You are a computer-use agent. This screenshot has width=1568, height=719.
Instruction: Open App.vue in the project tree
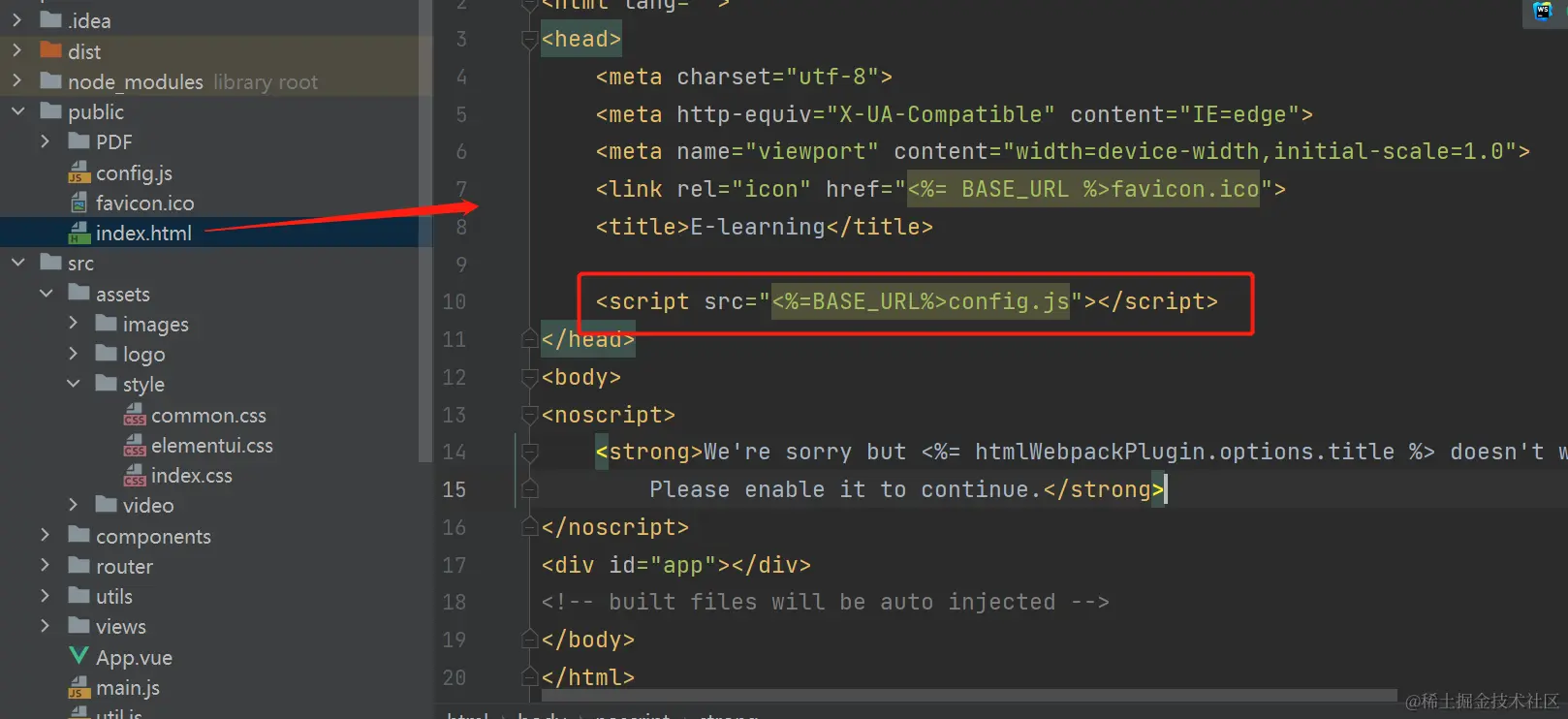pos(134,657)
